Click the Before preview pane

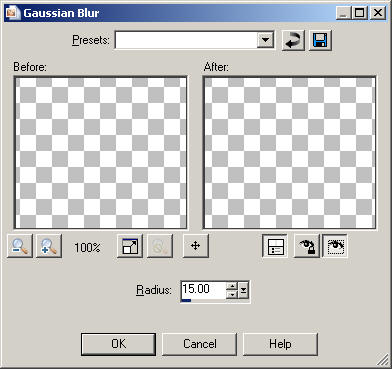(100, 153)
